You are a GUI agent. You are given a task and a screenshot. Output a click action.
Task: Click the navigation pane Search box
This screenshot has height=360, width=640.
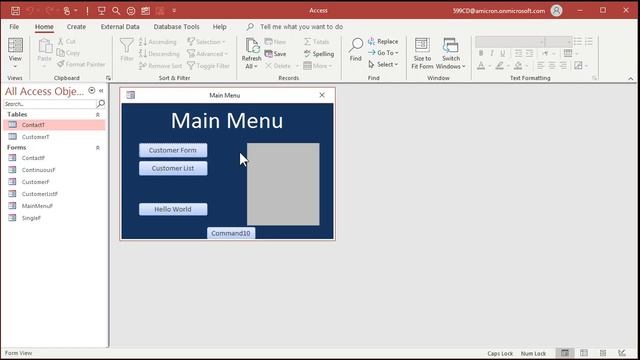click(50, 104)
